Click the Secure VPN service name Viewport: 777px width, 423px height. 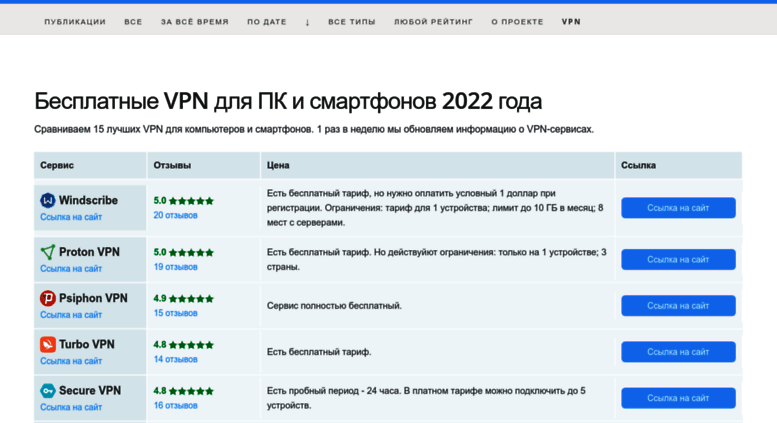pos(90,390)
